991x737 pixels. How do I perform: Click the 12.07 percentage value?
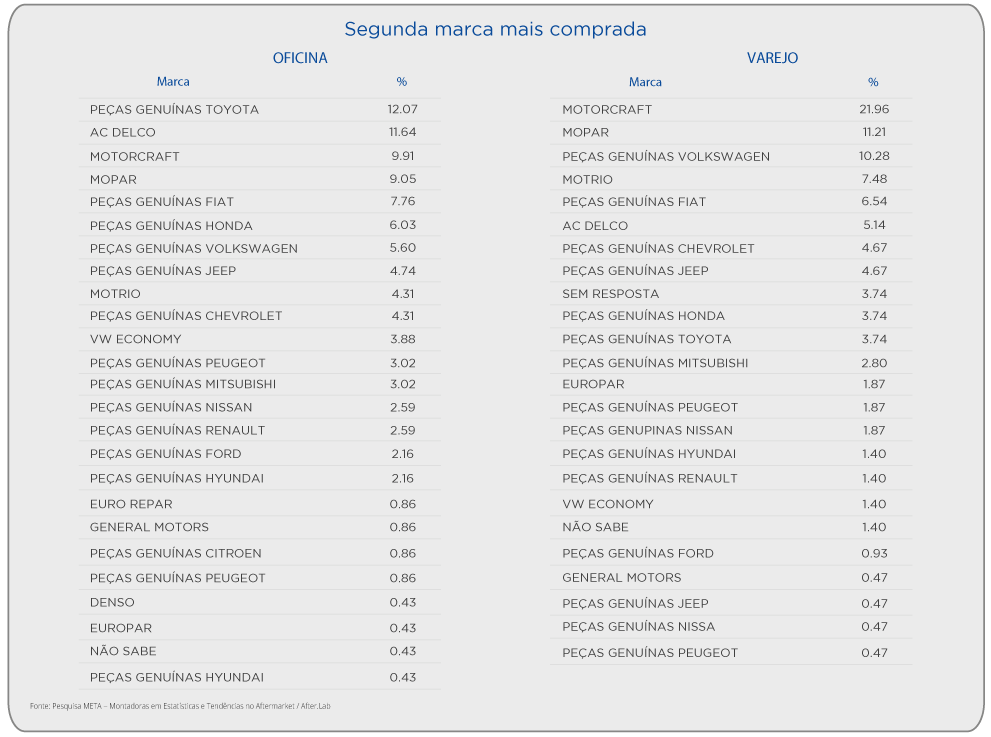point(402,109)
